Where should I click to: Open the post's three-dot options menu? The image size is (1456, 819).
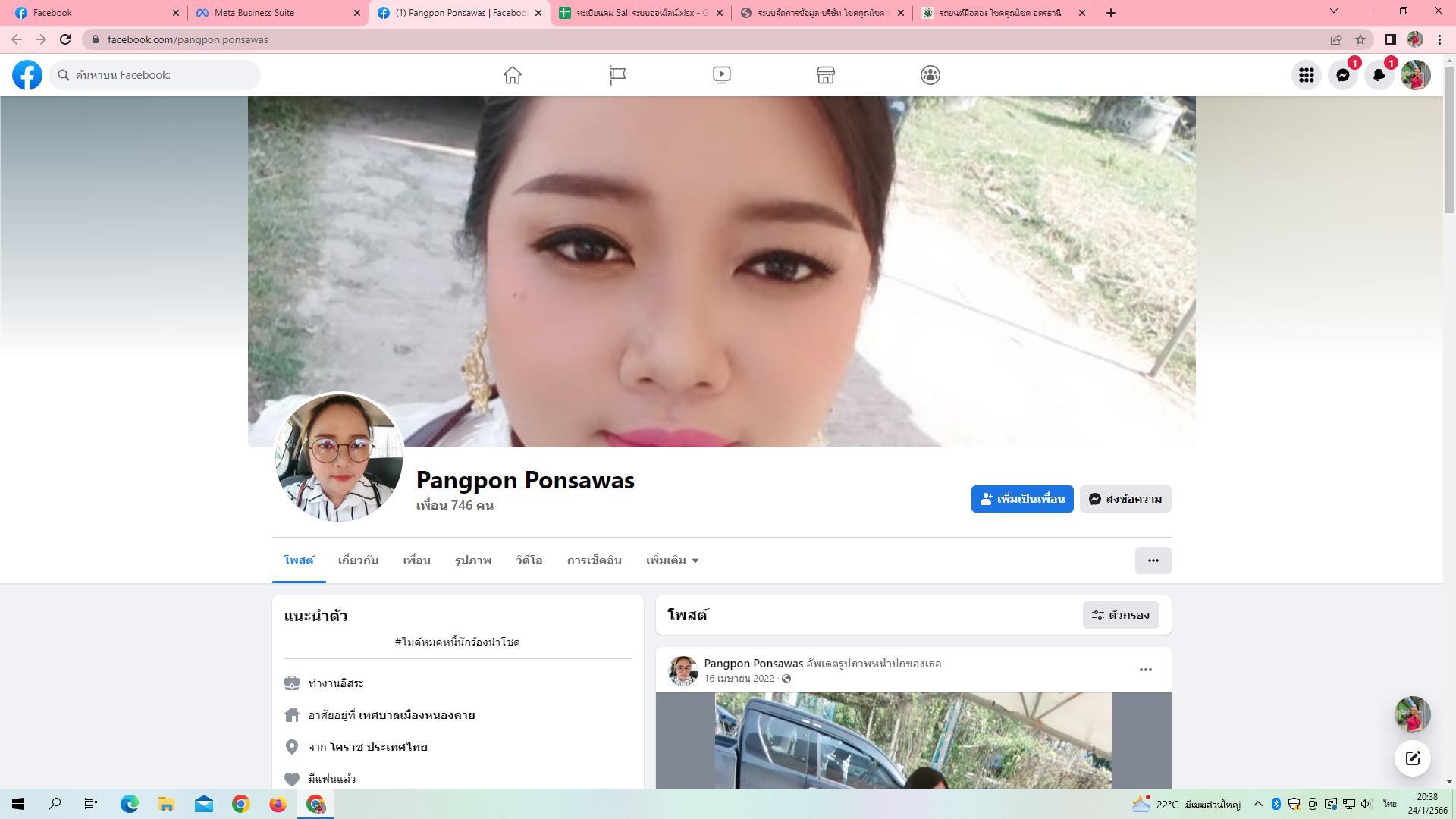click(x=1145, y=670)
